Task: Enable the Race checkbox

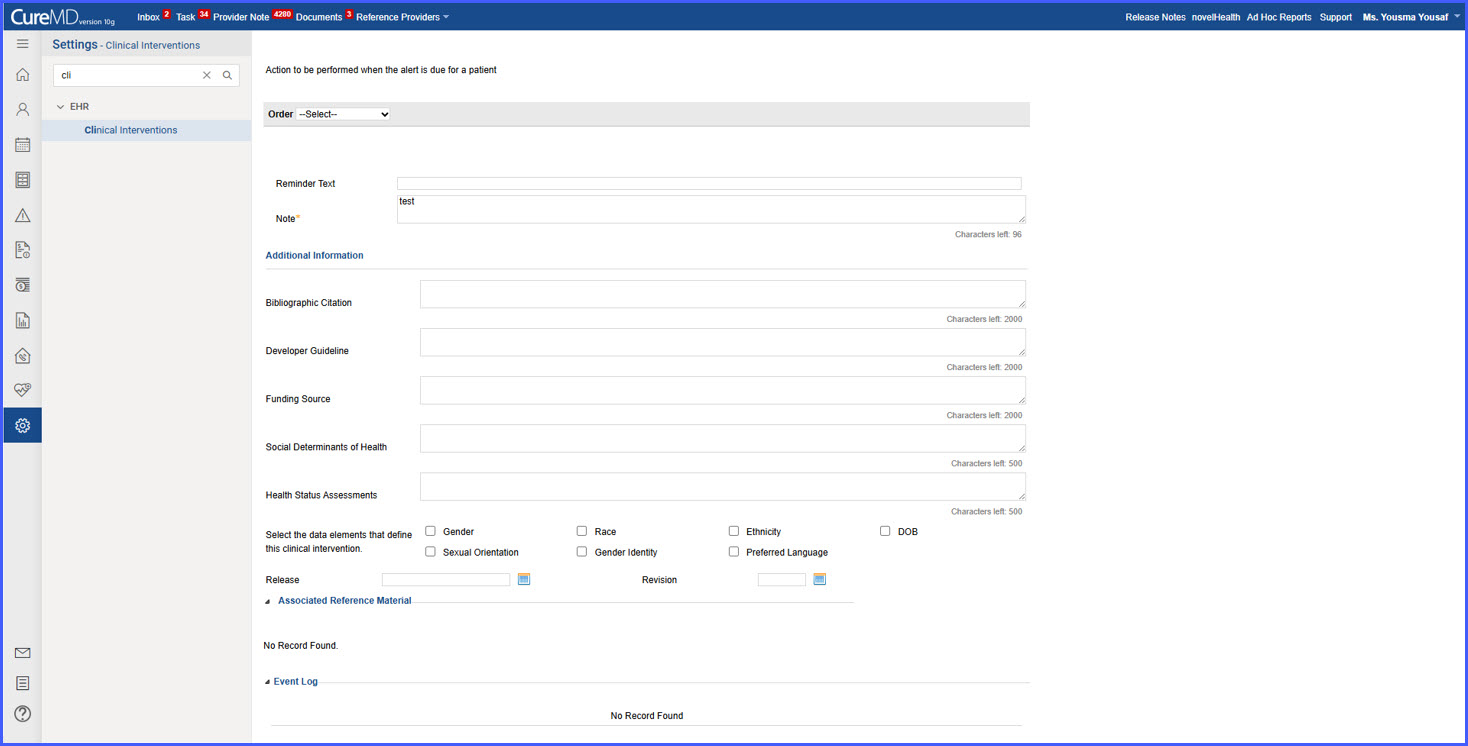Action: tap(582, 531)
